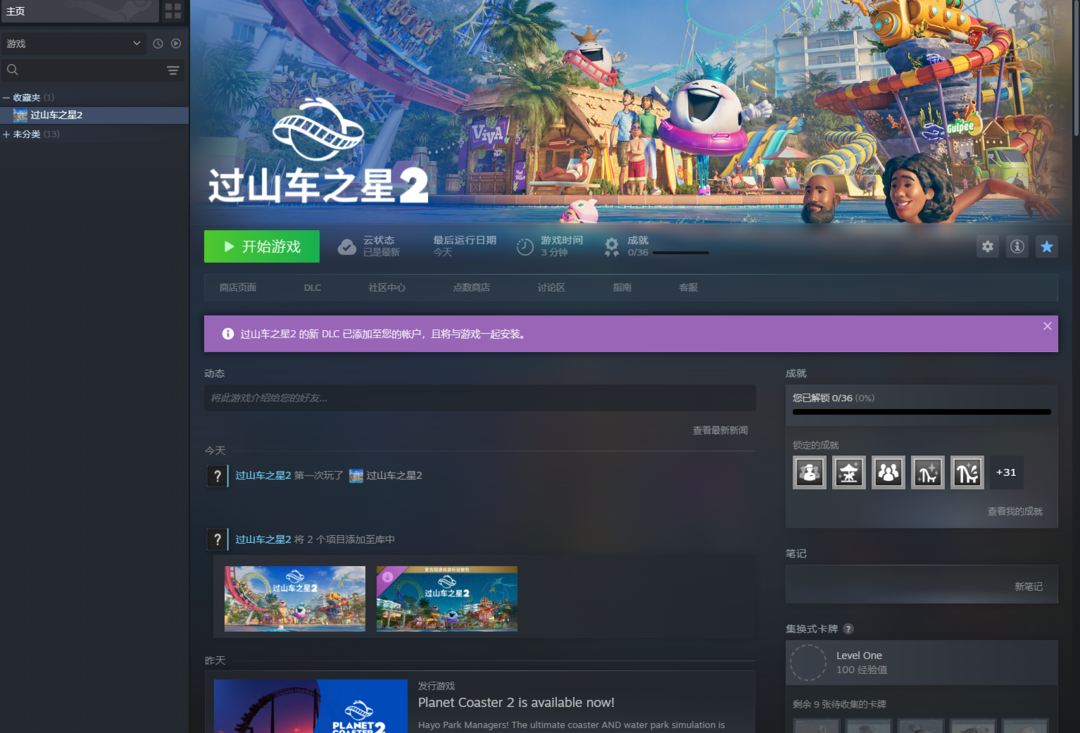Open 查看最新新闻 link

(x=720, y=431)
